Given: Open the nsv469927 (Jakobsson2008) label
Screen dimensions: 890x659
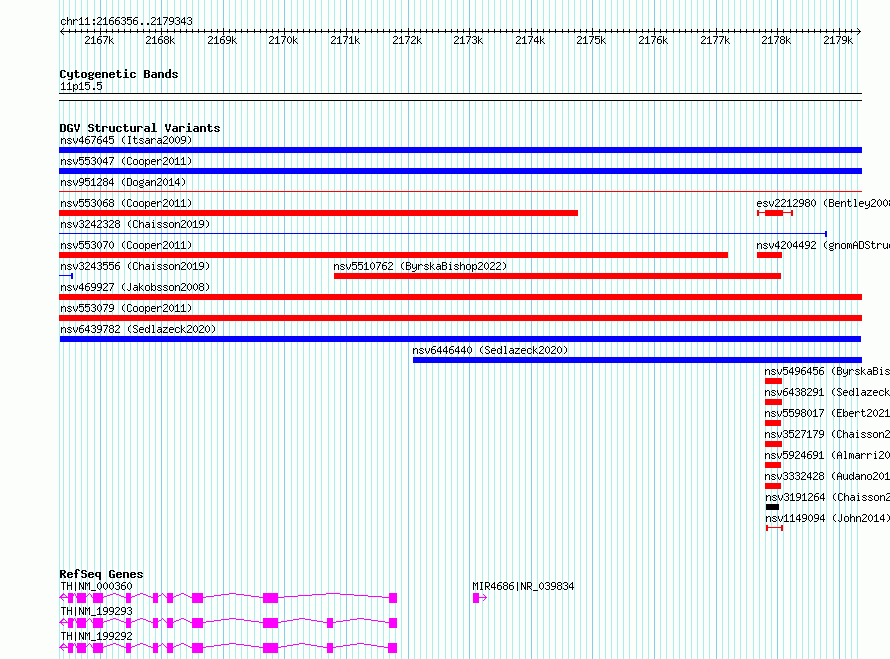Looking at the screenshot, I should point(135,287).
